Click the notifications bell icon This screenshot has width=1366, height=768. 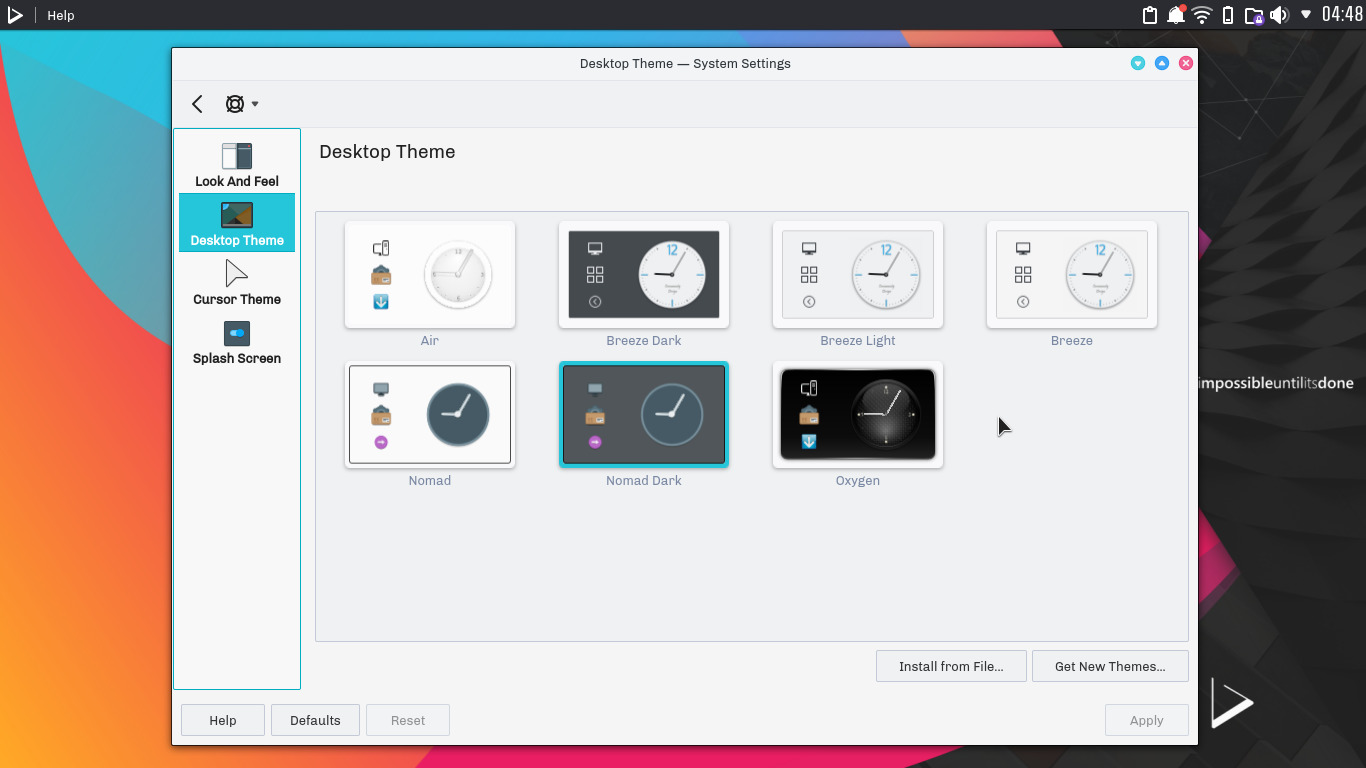(1174, 15)
